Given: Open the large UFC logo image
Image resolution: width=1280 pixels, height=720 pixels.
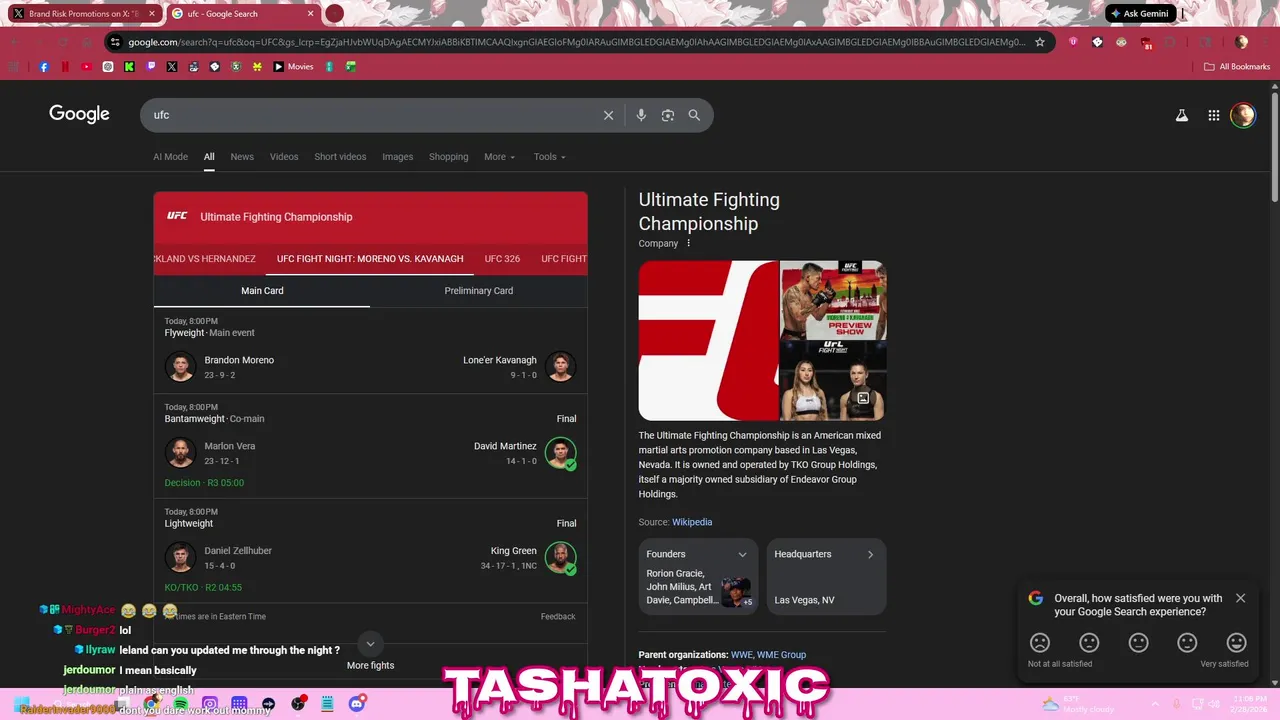Looking at the screenshot, I should click(708, 340).
